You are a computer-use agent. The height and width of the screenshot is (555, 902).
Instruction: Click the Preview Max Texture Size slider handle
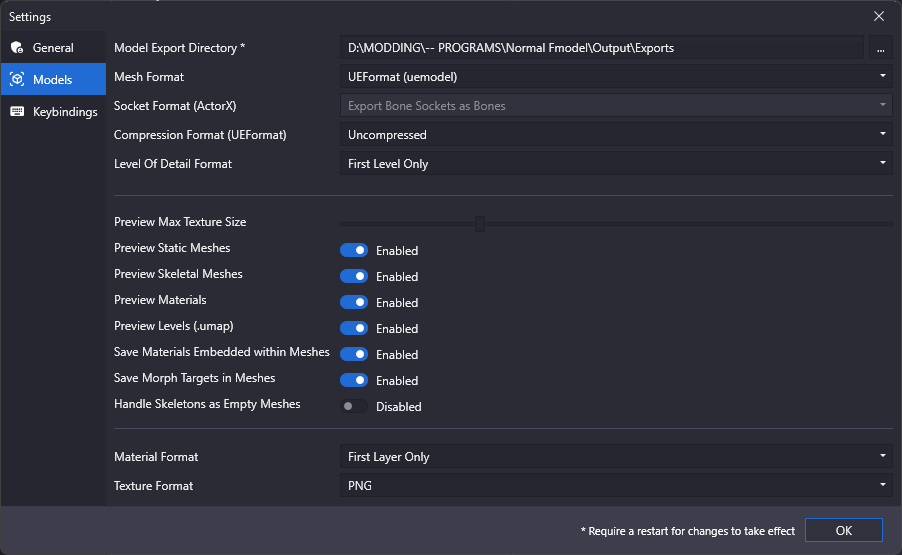pos(480,224)
